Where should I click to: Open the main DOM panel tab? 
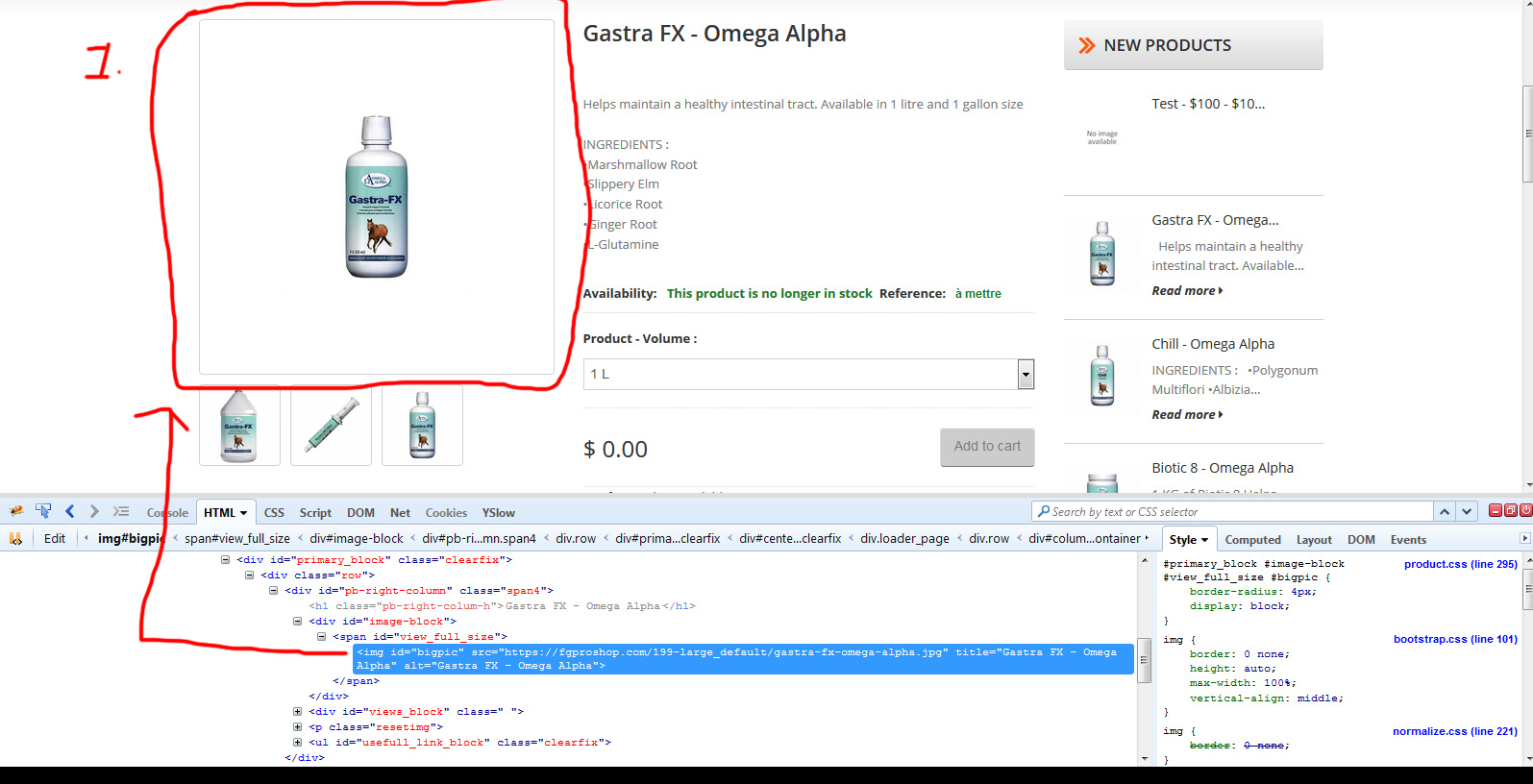tap(360, 513)
